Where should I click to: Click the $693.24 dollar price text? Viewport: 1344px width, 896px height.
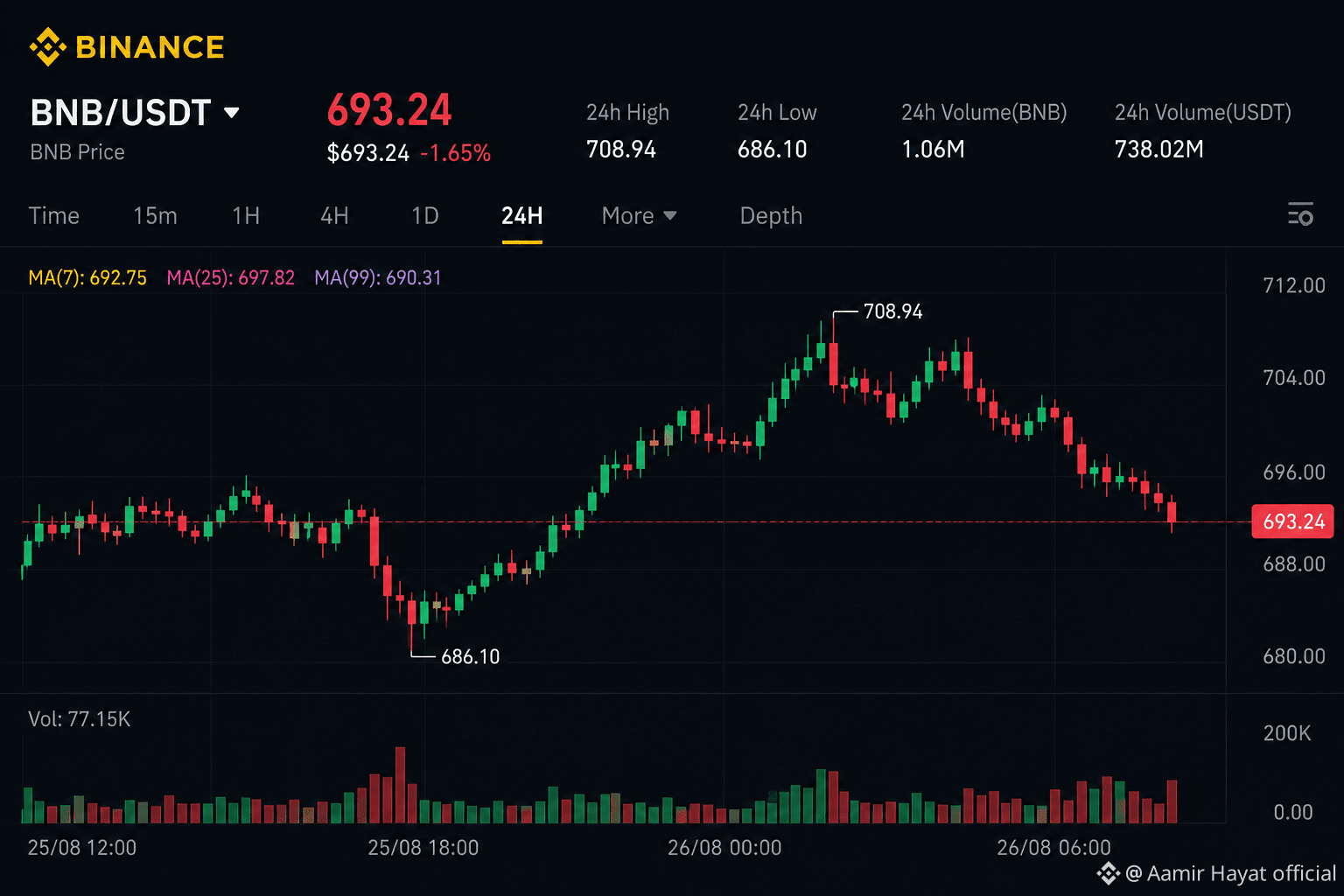pos(368,153)
